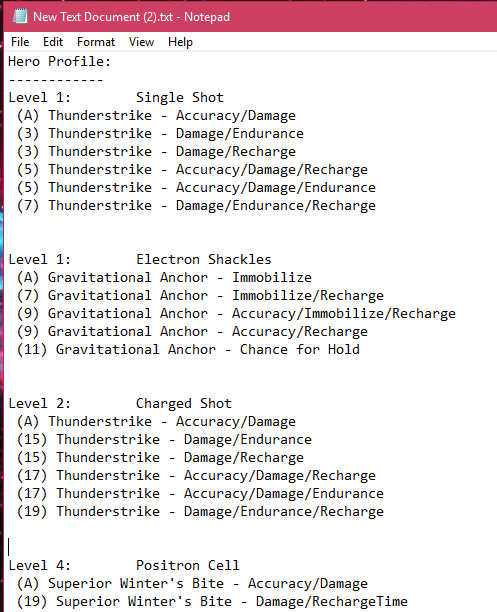Open the File menu

pos(20,42)
